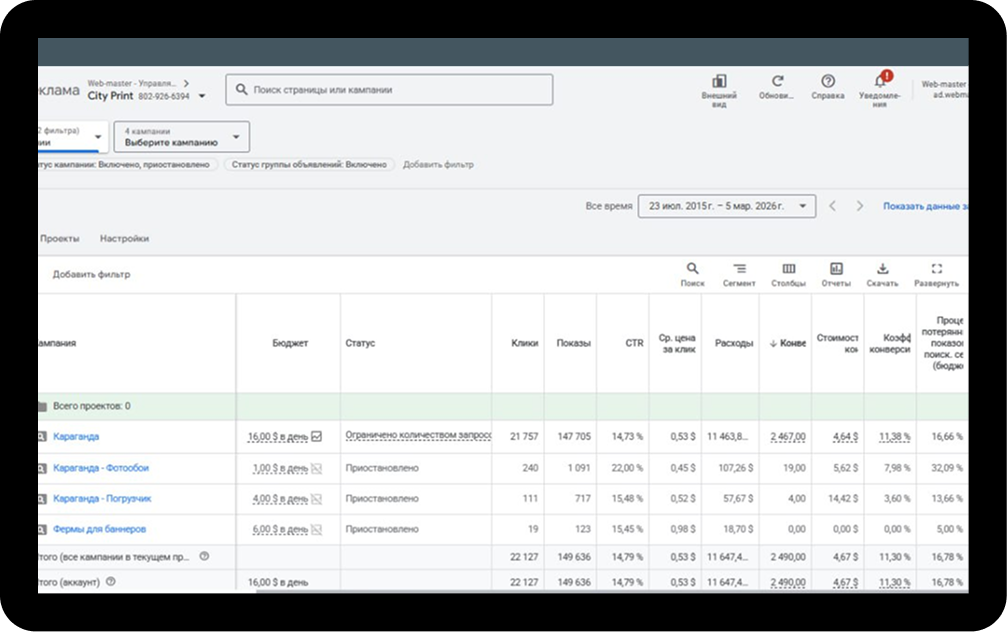
Task: Expand the City Print account dropdown arrow
Action: pyautogui.click(x=202, y=97)
